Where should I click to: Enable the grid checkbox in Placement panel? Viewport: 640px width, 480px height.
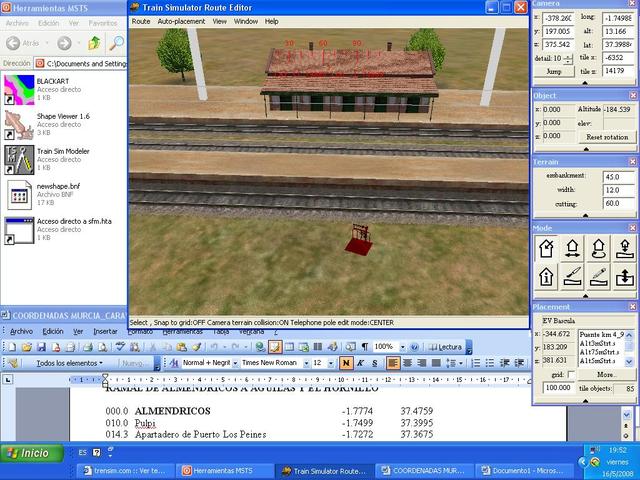coord(573,374)
